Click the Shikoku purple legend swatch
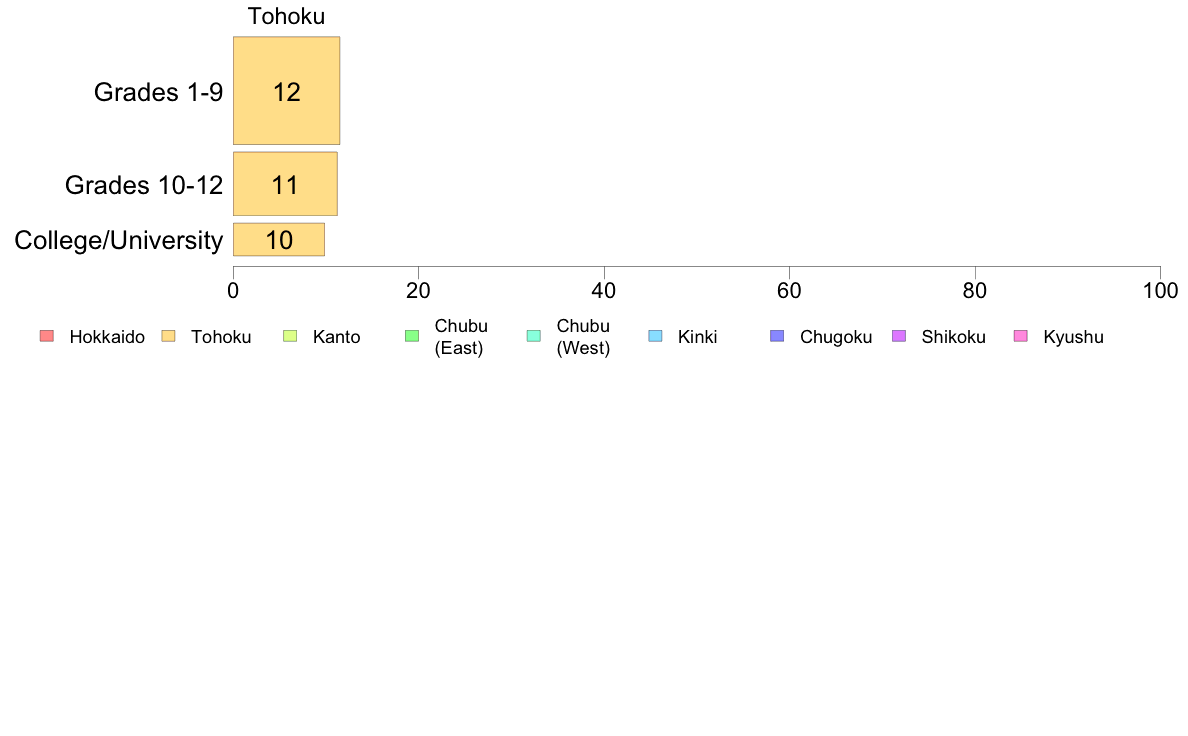Viewport: 1188px width, 736px height. pyautogui.click(x=899, y=336)
